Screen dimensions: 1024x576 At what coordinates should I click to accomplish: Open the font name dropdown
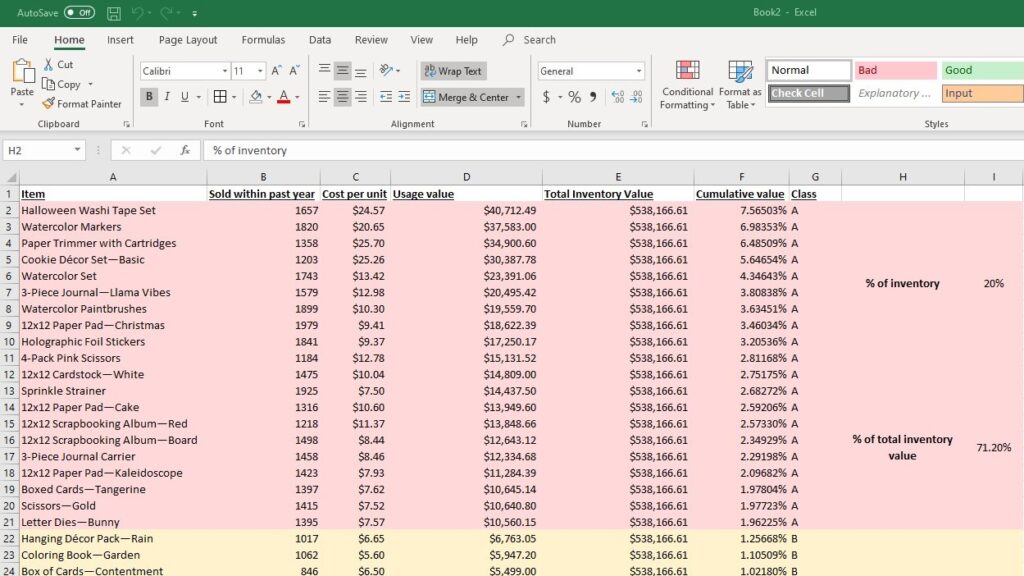227,71
